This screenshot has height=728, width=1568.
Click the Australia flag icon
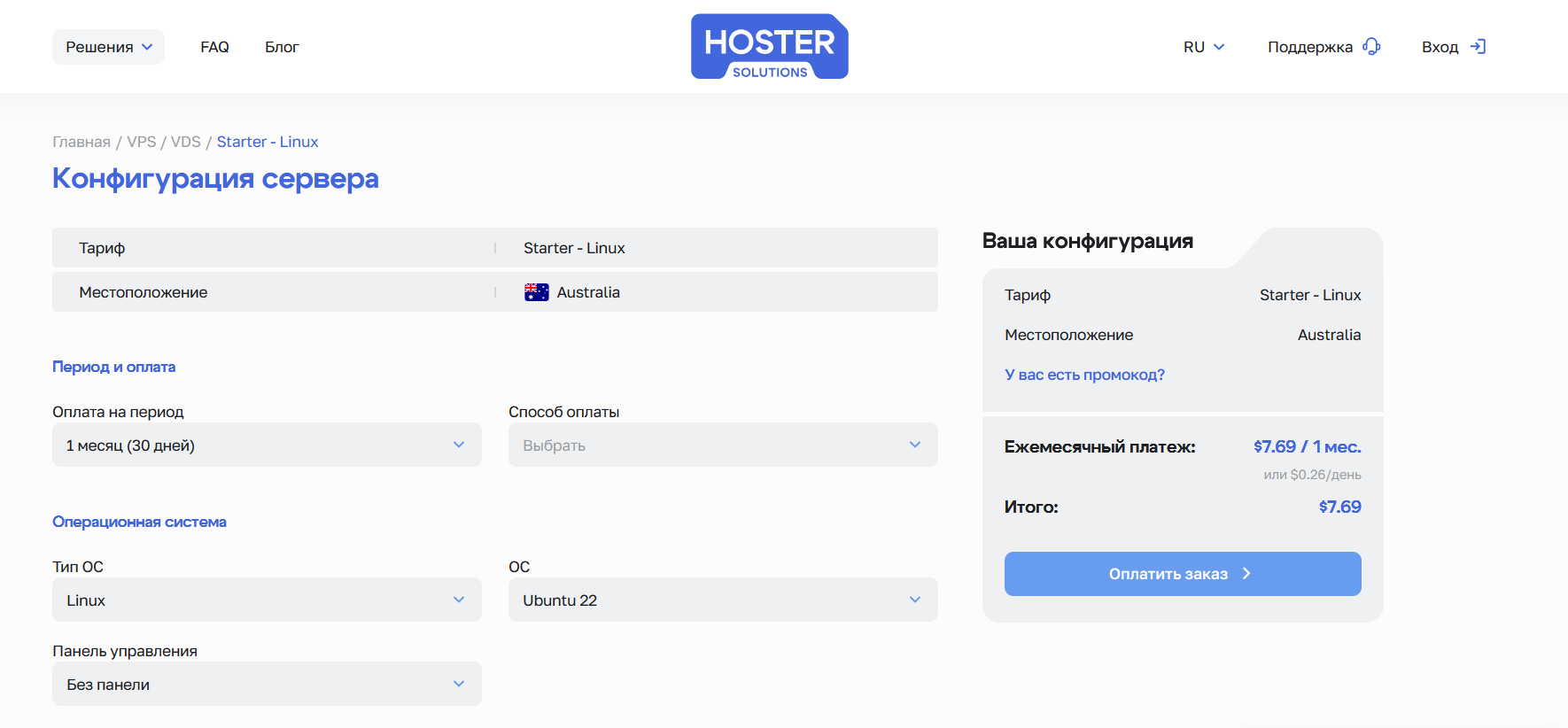536,292
